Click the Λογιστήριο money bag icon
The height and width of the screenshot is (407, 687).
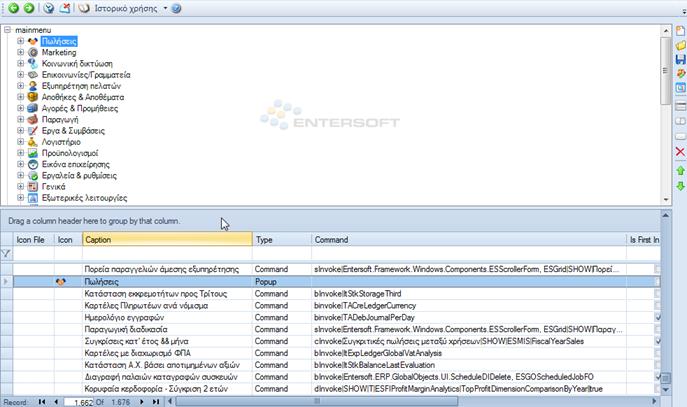pyautogui.click(x=33, y=142)
